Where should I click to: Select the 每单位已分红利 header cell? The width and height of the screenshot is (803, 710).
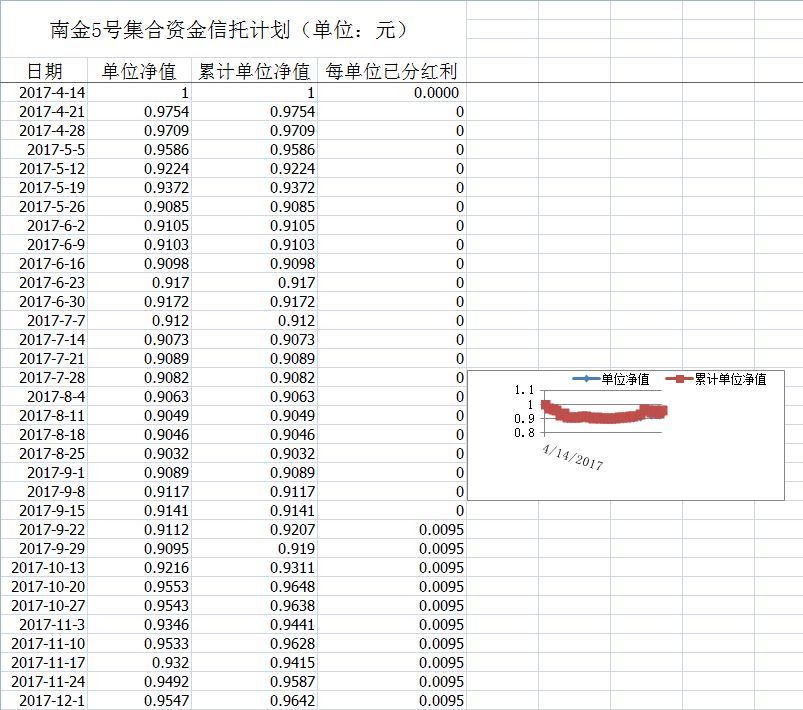click(x=392, y=71)
